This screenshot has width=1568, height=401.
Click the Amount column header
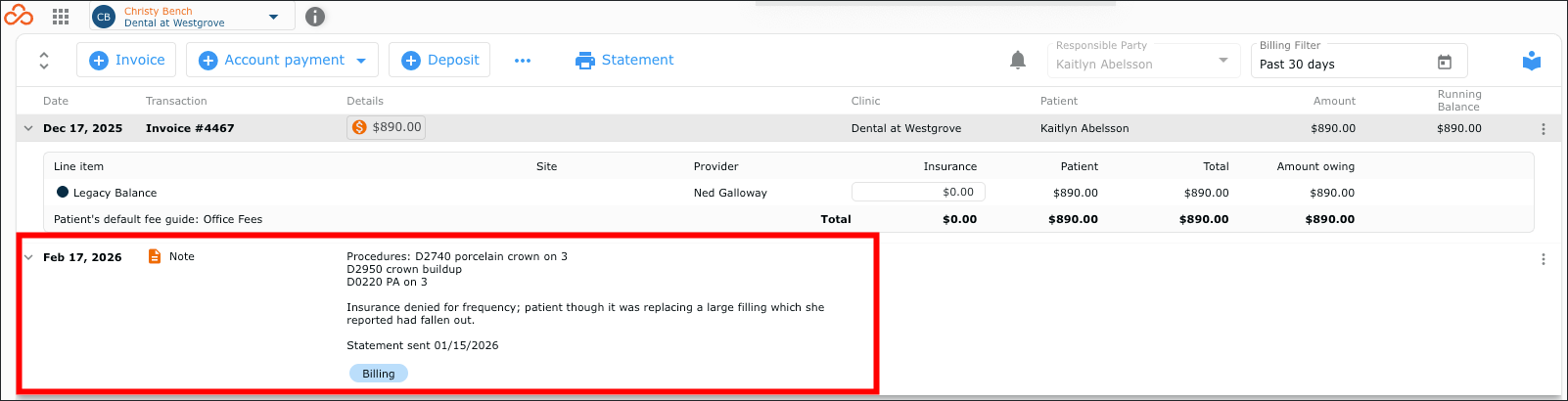(1334, 101)
